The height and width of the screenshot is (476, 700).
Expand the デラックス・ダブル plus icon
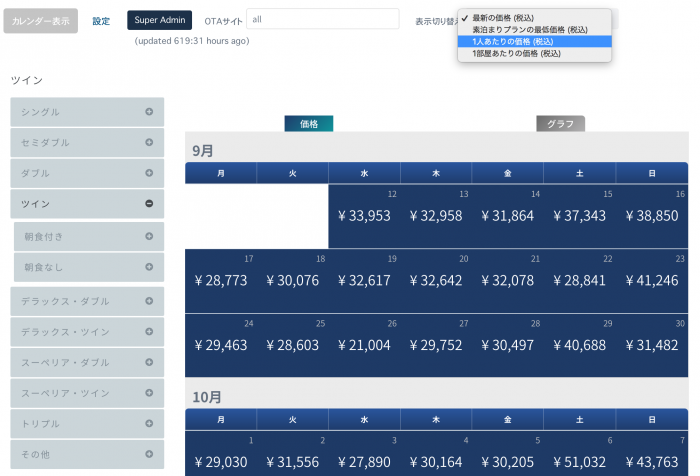click(x=149, y=301)
